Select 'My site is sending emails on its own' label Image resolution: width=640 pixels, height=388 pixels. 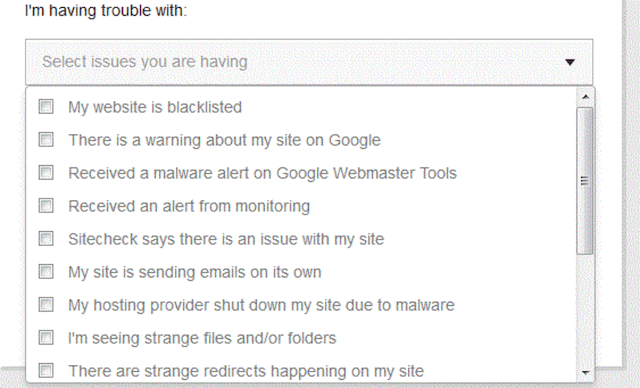[x=195, y=272]
